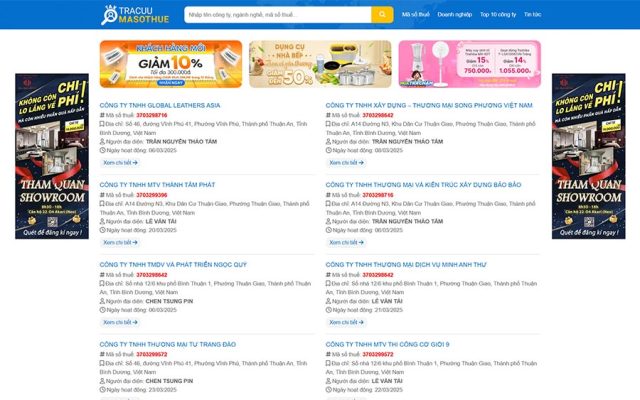Click Xem chi tiết for Song Phương Việt Nam
The height and width of the screenshot is (400, 640).
pos(346,162)
